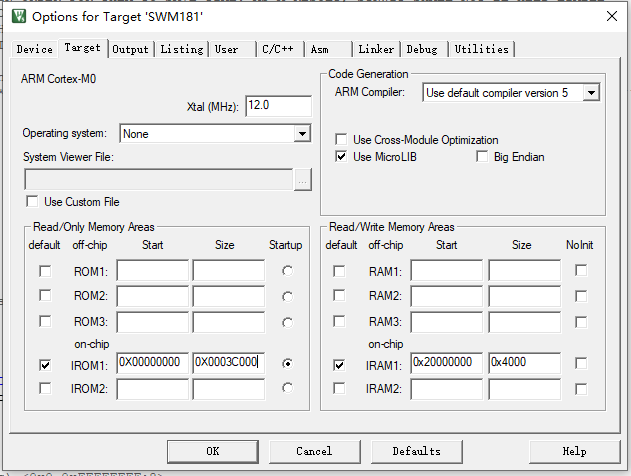Enable NoInit for RAM3
Image resolution: width=631 pixels, height=476 pixels.
pos(581,322)
